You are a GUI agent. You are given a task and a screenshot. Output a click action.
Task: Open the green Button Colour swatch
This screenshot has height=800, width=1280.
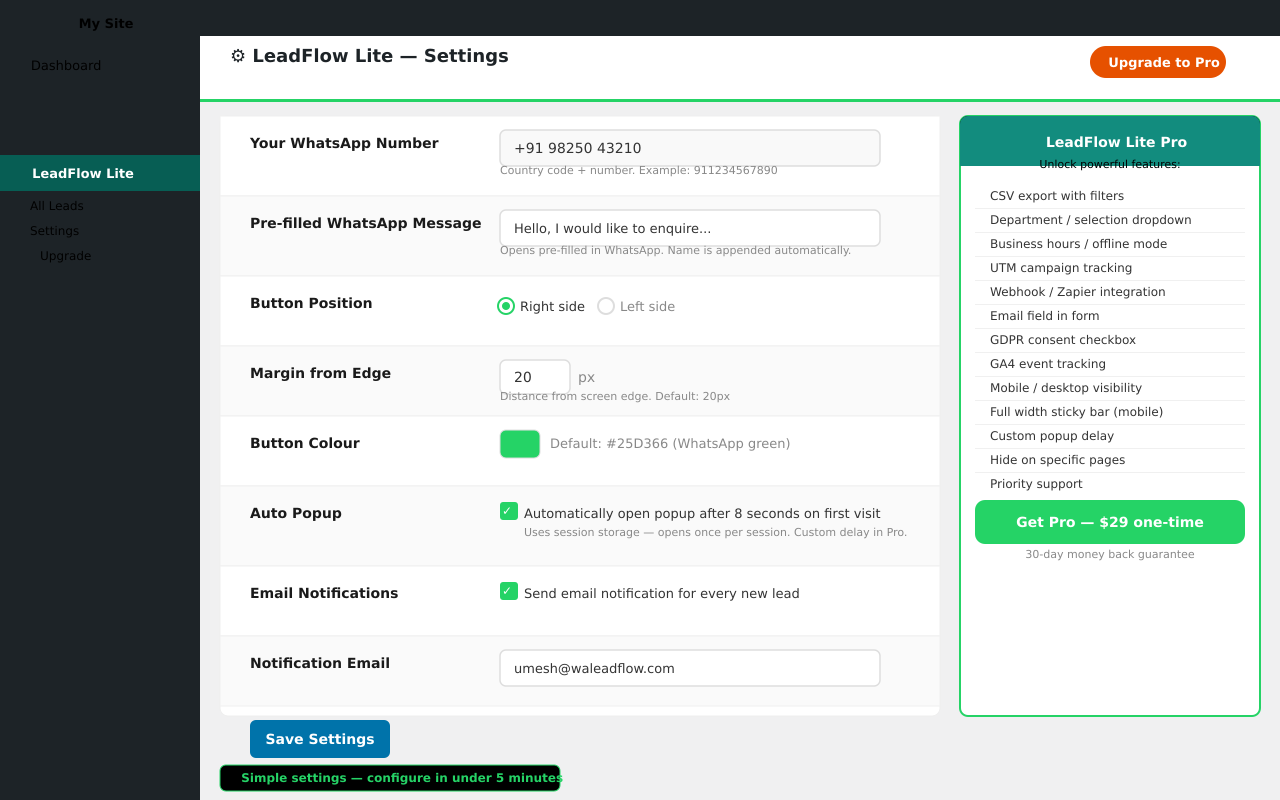click(x=520, y=444)
